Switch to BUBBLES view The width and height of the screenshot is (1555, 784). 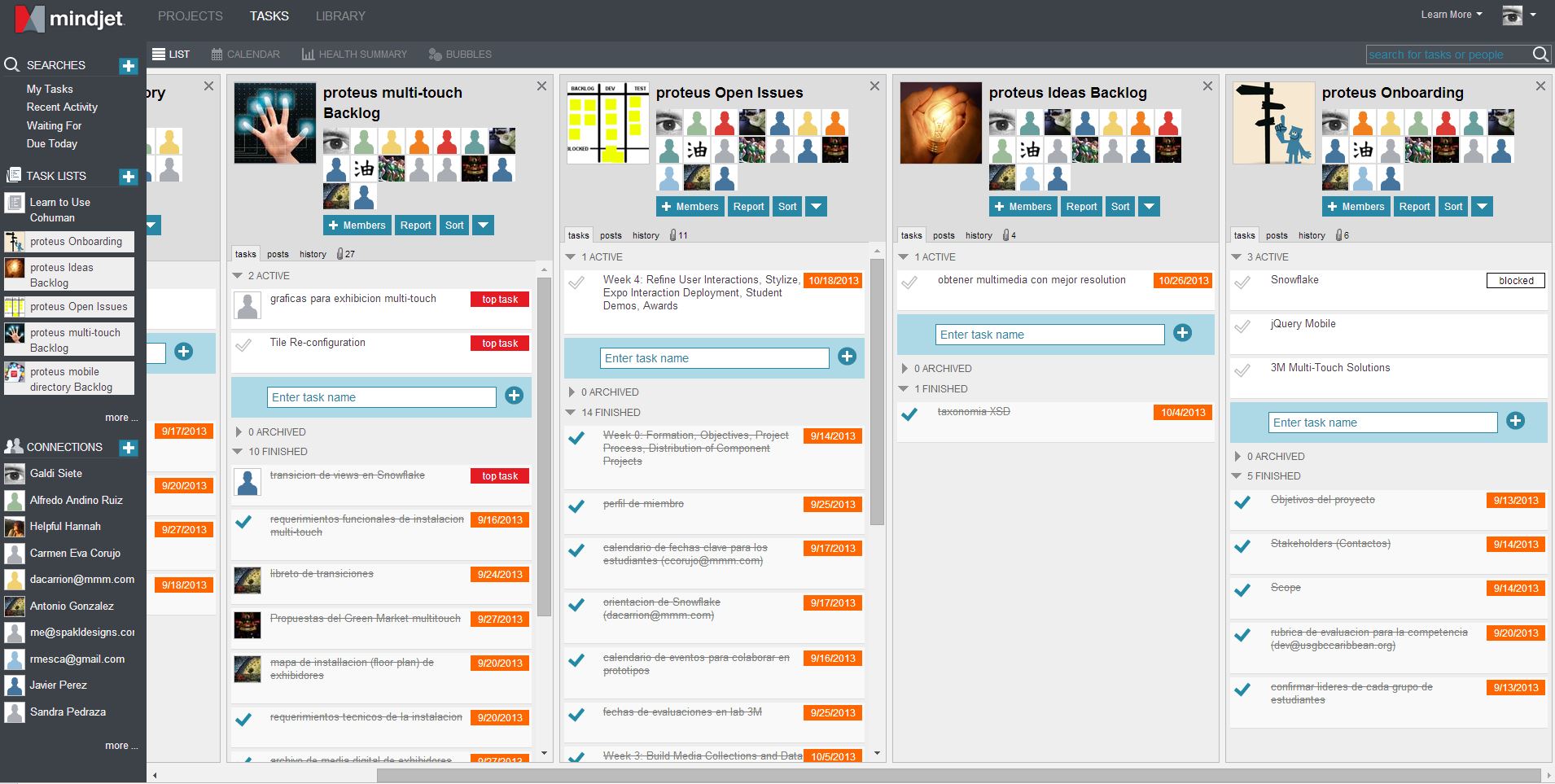(x=460, y=55)
